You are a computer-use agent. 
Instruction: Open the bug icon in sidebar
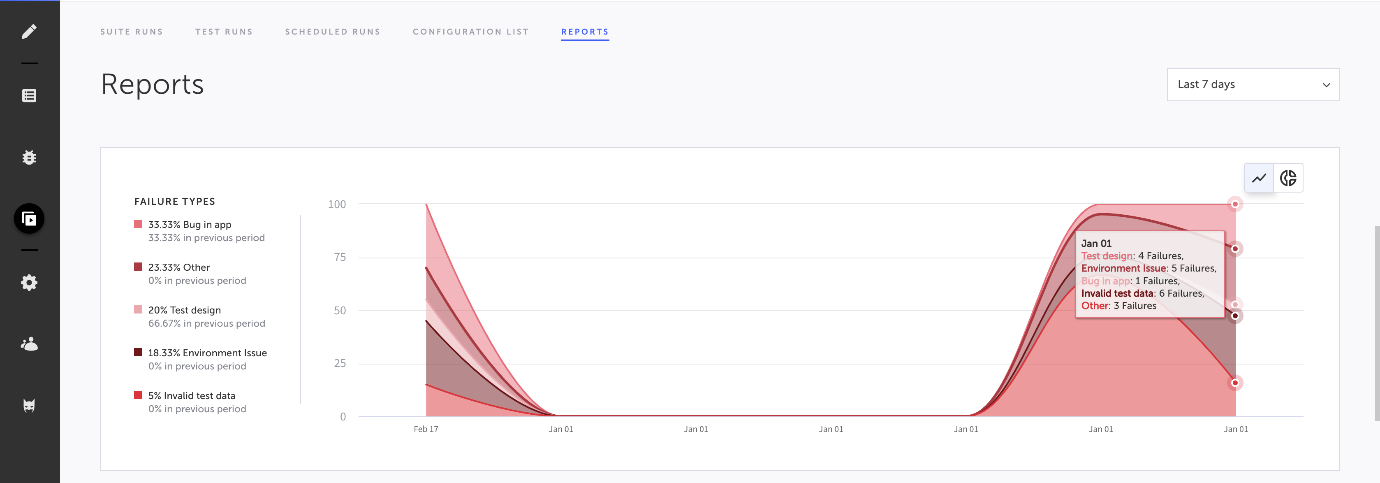point(29,158)
